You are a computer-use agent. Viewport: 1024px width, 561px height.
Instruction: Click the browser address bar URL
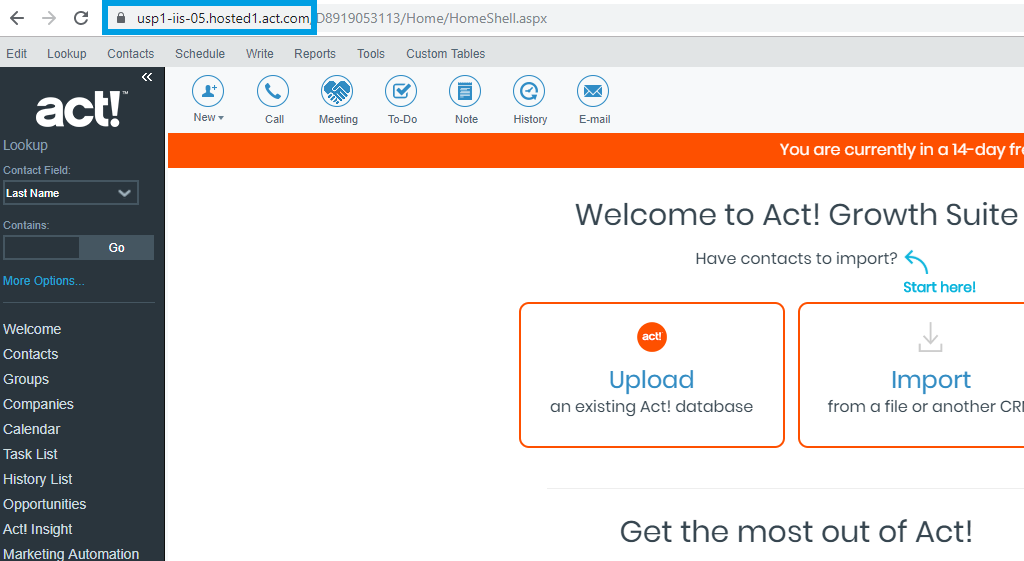pyautogui.click(x=340, y=18)
